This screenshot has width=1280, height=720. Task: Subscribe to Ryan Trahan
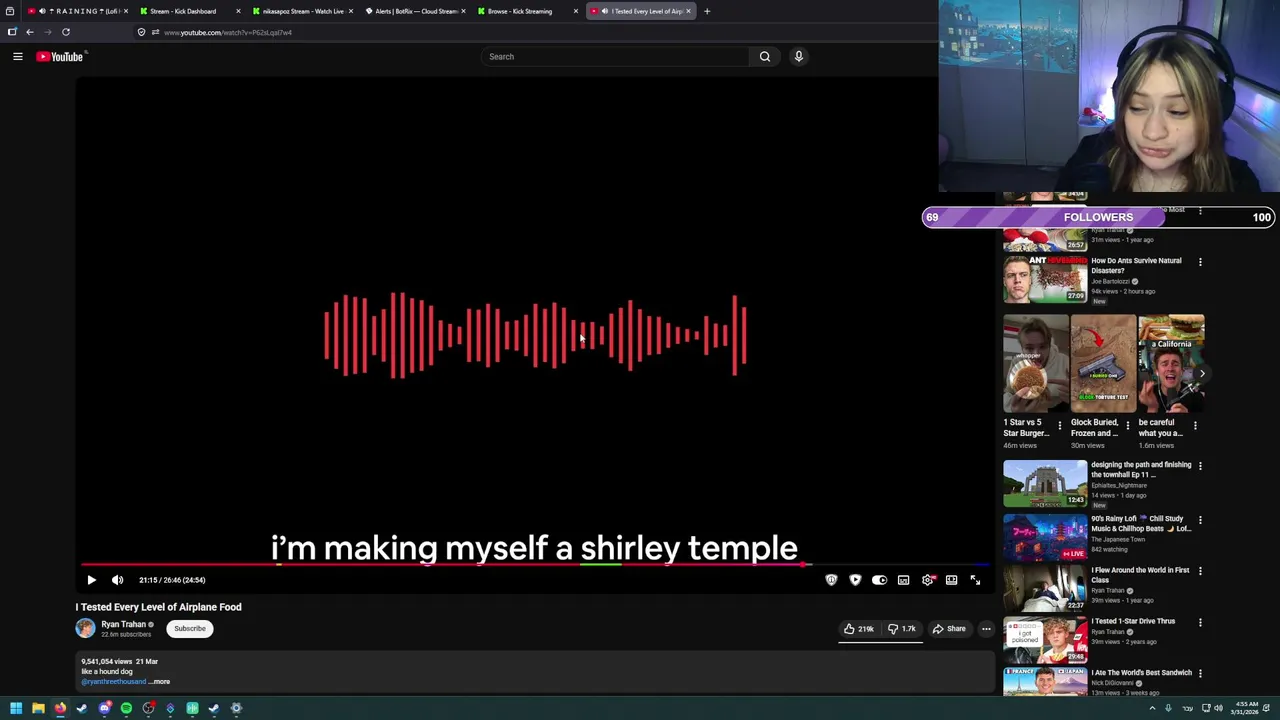[x=190, y=629]
